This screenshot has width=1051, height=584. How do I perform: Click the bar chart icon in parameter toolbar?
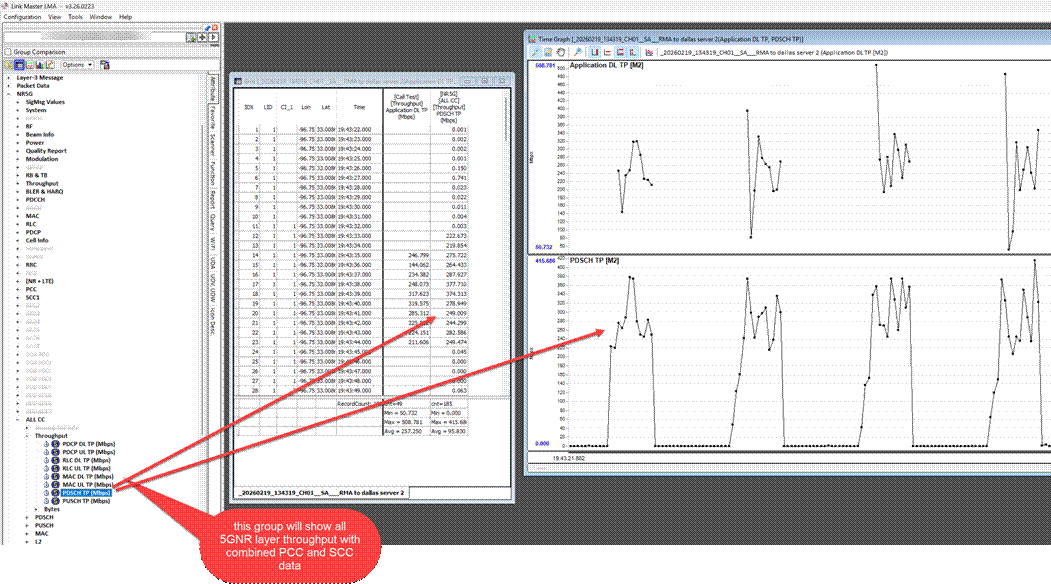(41, 64)
